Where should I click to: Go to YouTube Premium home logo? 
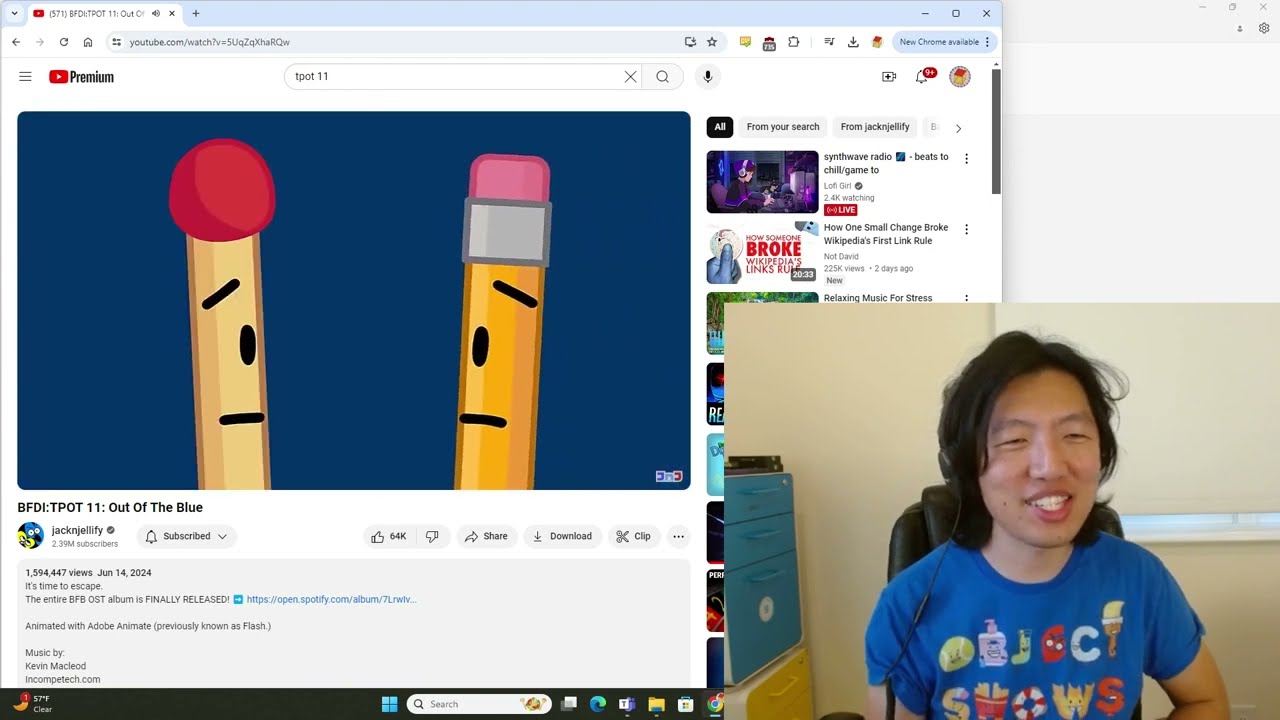point(81,77)
